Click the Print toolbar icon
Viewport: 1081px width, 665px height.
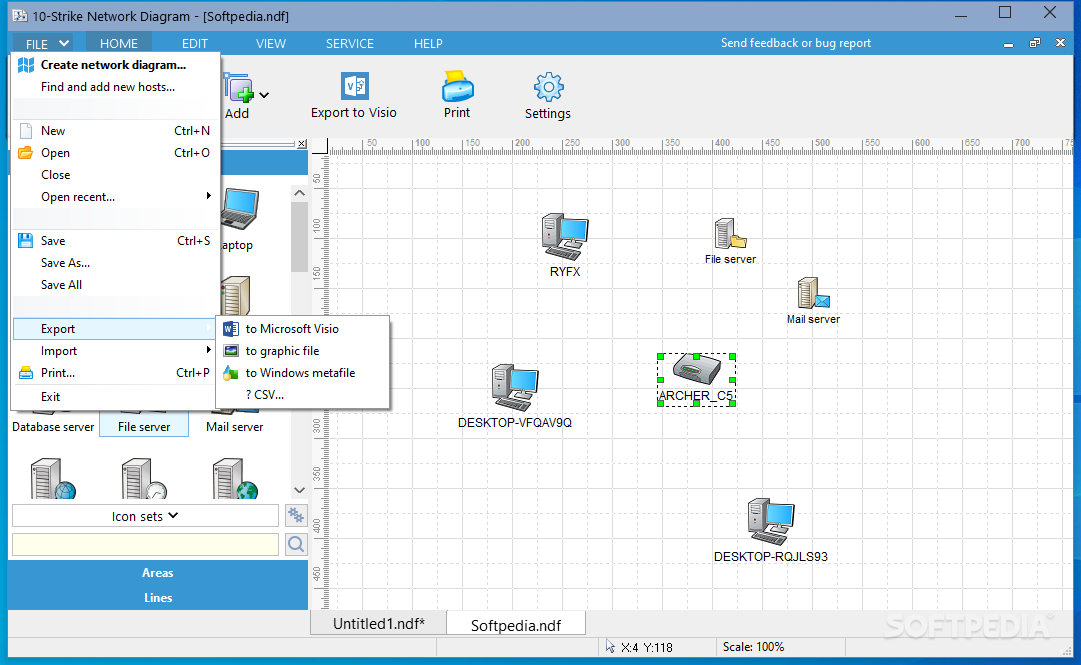(457, 87)
